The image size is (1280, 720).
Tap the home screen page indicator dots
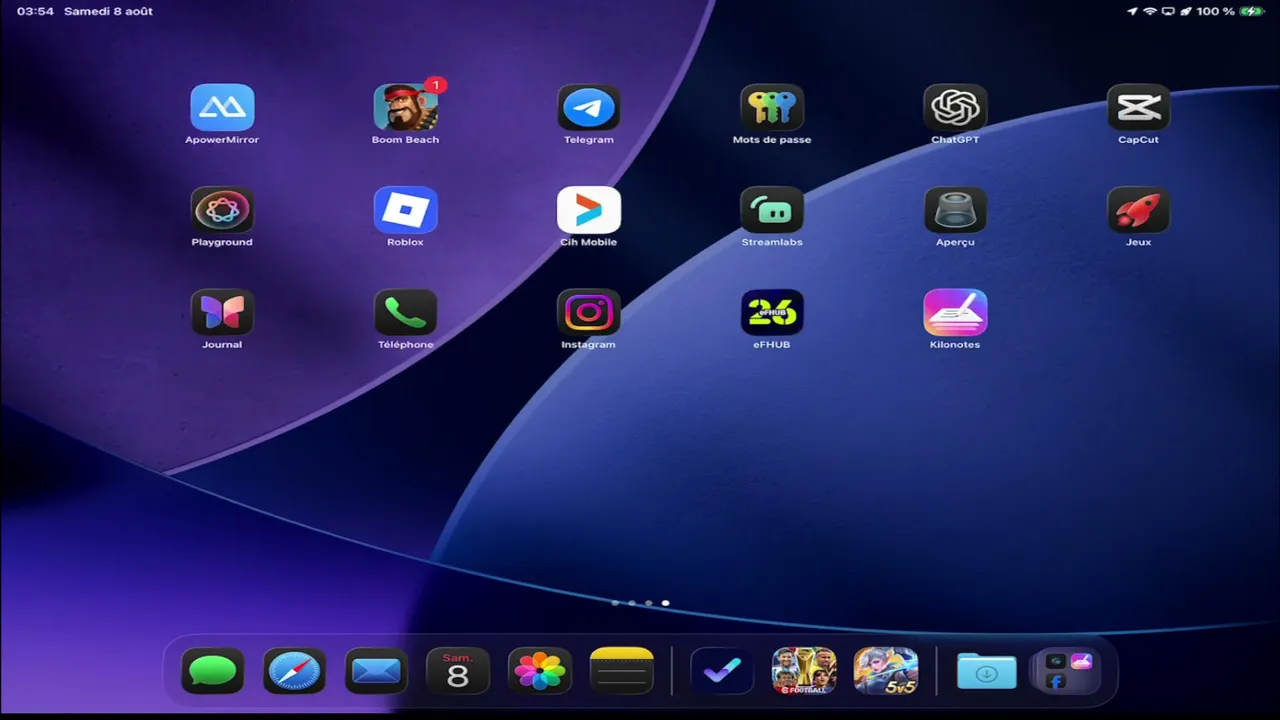coord(640,603)
